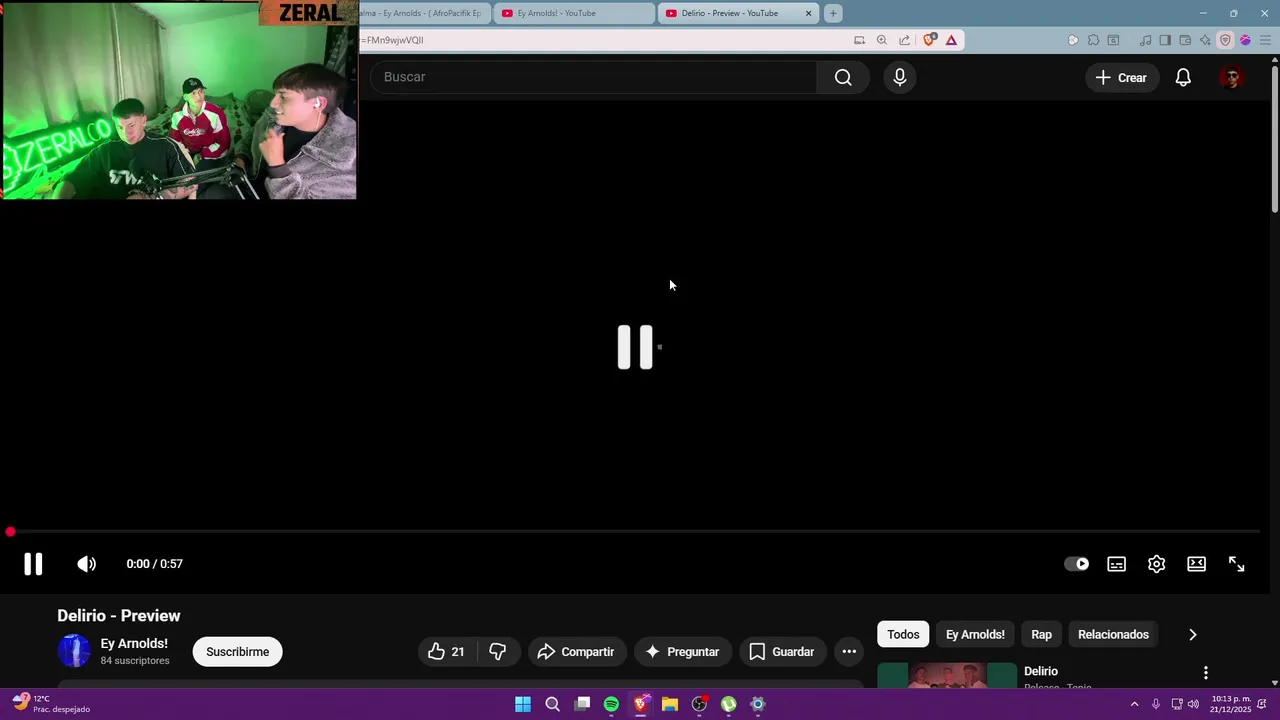
Task: Open the Preguntar AI ask button
Action: pos(683,652)
